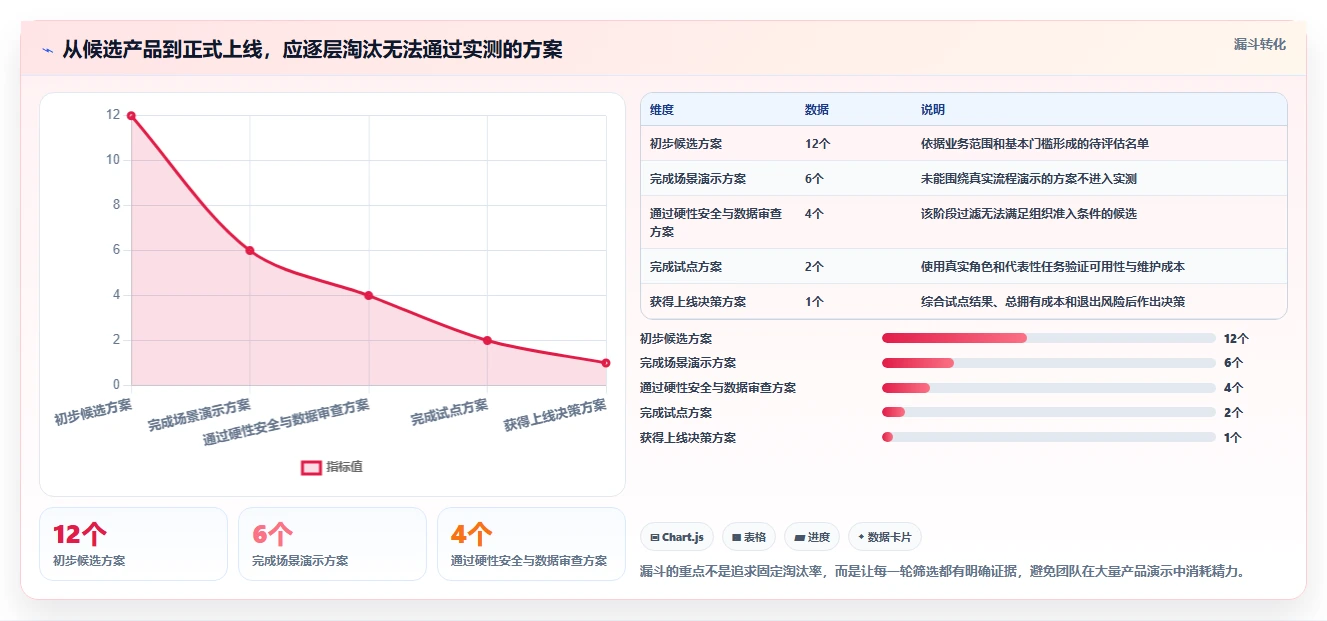
Task: Select the 数据卡片 chip
Action: (x=885, y=537)
